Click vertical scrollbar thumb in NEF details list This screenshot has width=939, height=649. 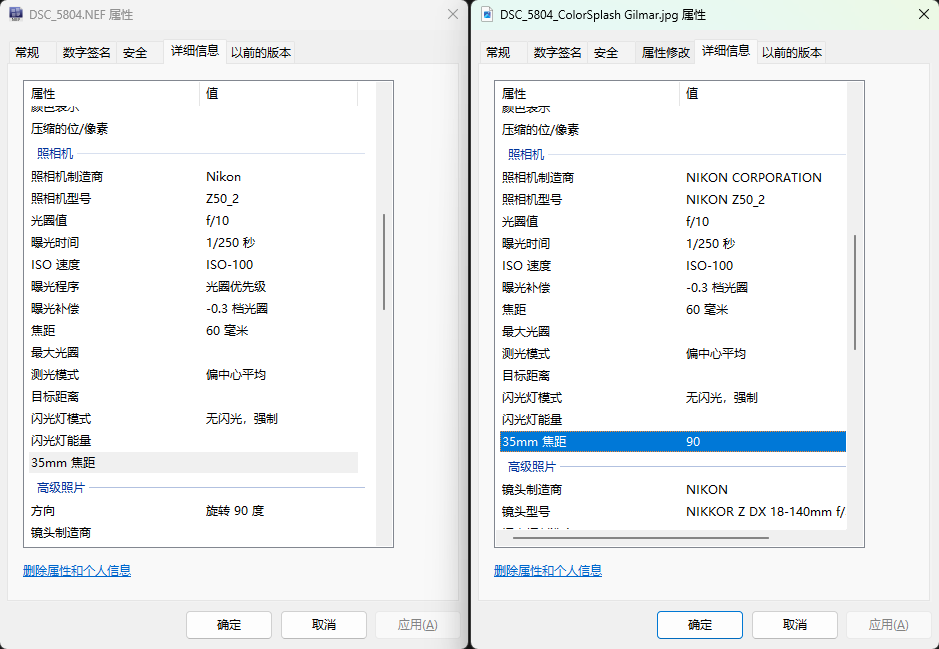pos(384,262)
